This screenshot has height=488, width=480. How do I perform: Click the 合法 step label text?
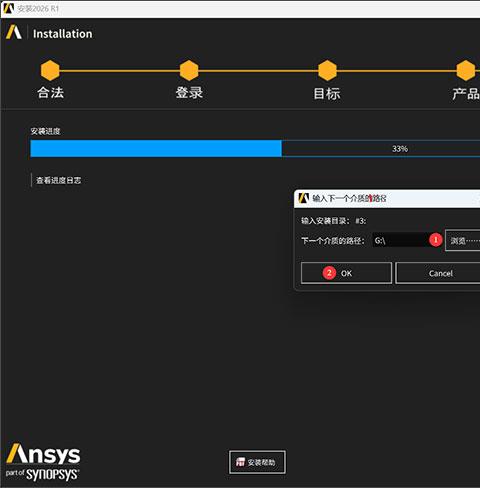coord(50,93)
